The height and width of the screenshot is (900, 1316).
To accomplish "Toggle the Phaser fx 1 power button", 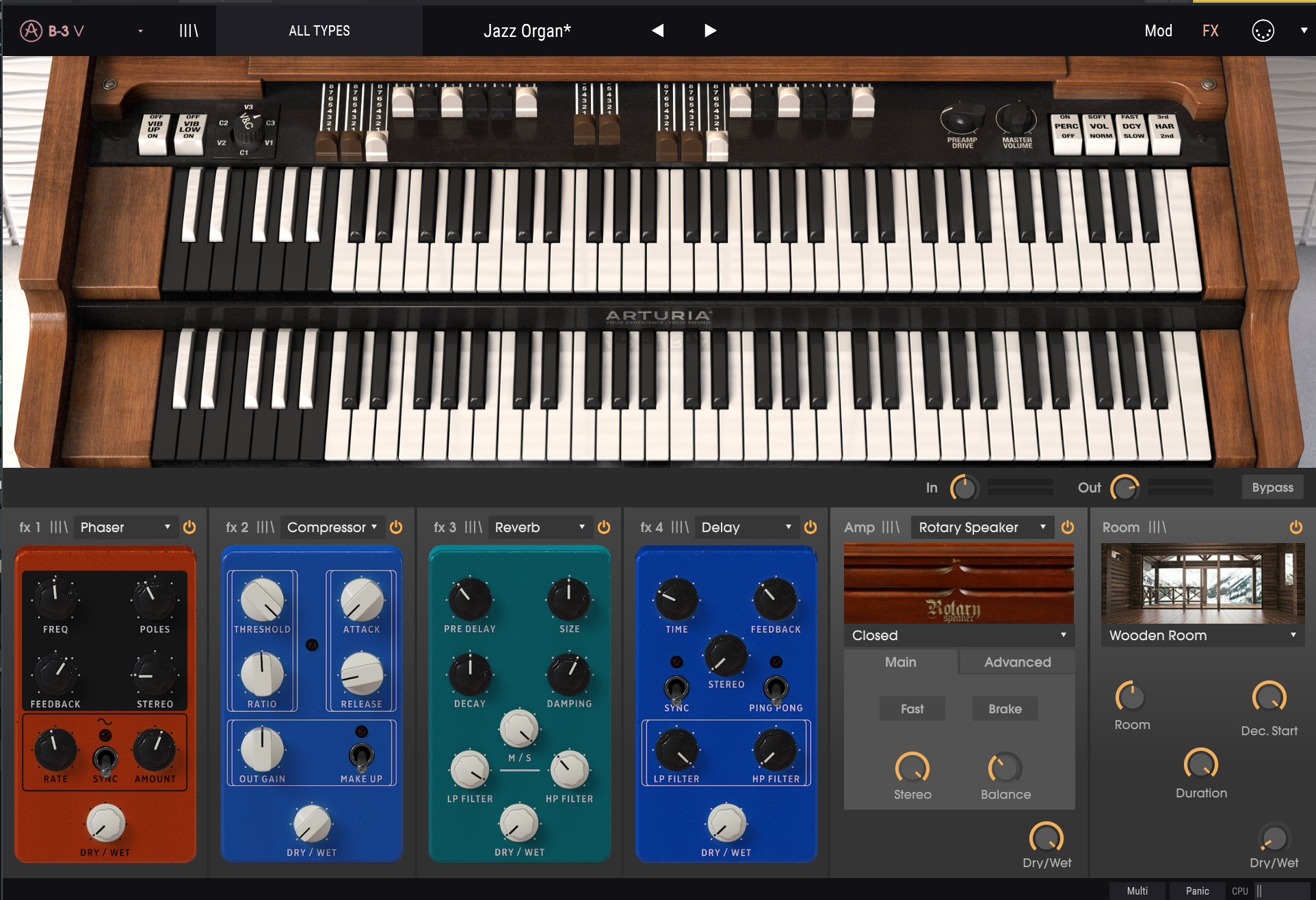I will tap(189, 527).
